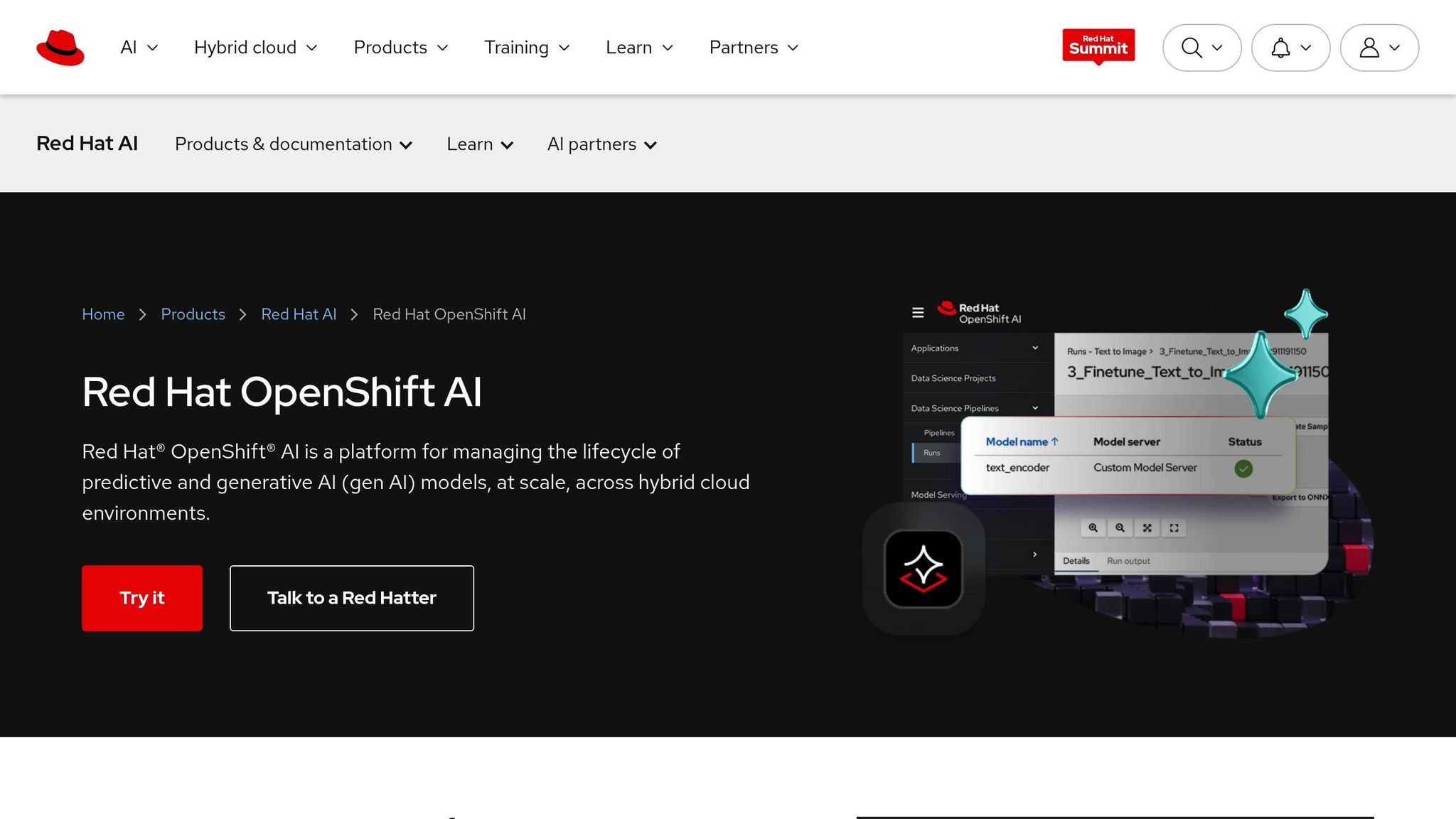This screenshot has height=819, width=1456.
Task: Click Applications item in hero image sidebar
Action: pyautogui.click(x=975, y=348)
